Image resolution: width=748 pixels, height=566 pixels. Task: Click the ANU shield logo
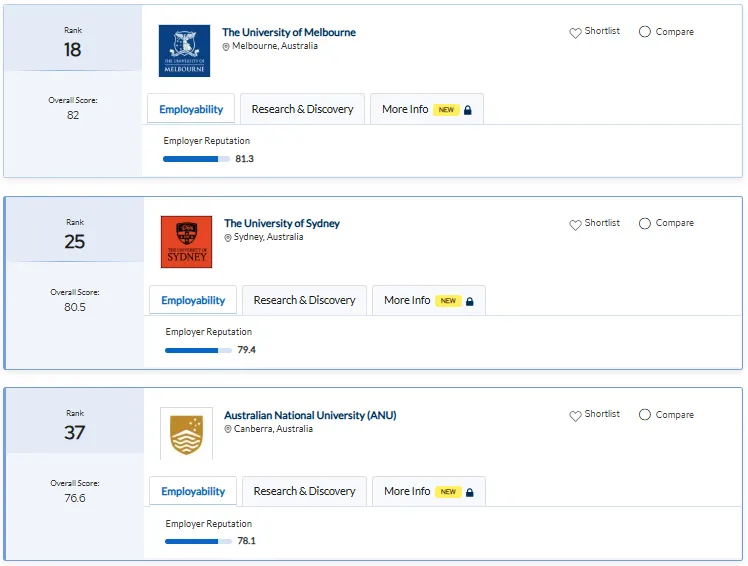coord(187,433)
